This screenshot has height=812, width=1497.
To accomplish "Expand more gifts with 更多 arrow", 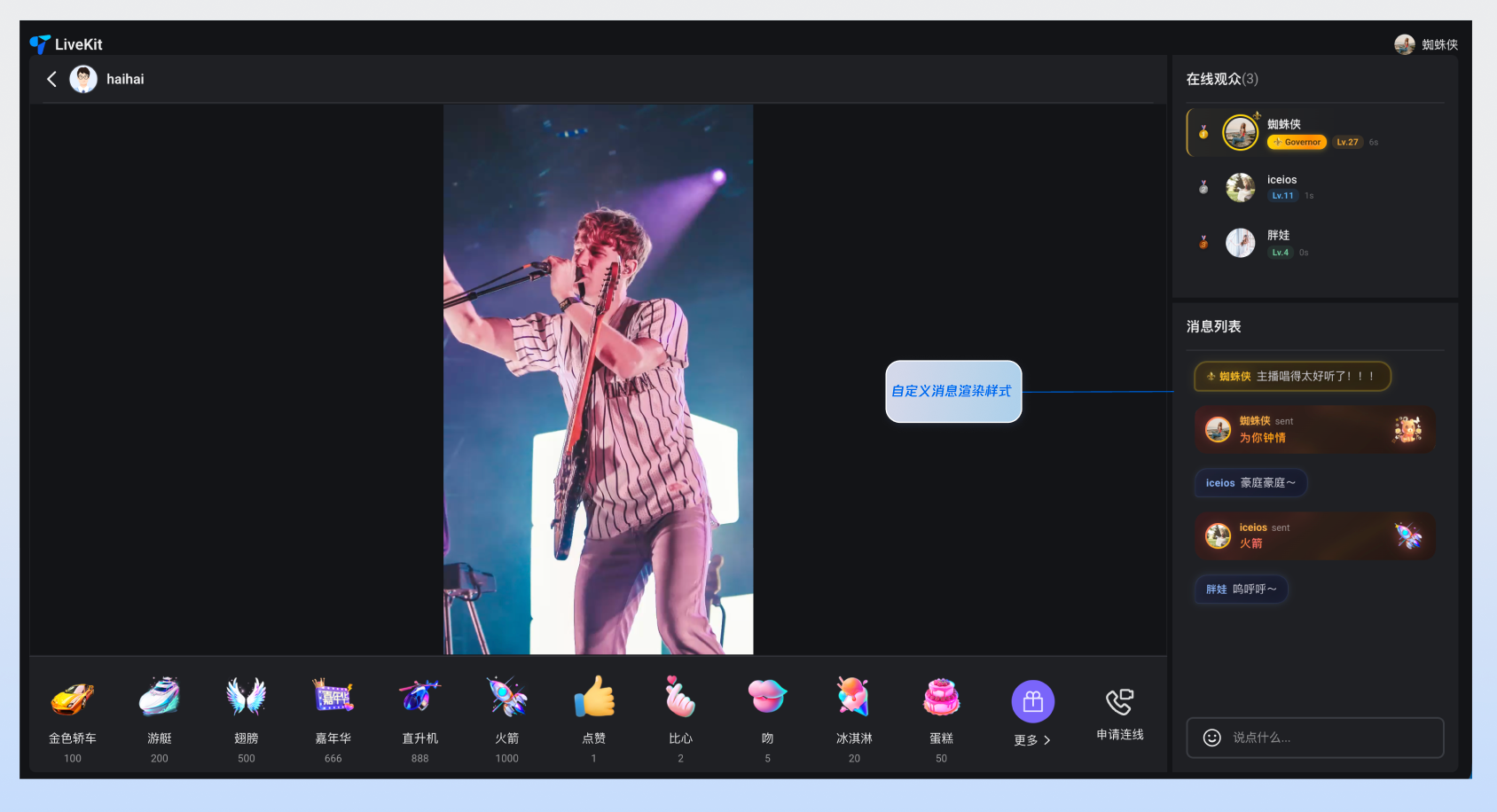I will [1032, 740].
